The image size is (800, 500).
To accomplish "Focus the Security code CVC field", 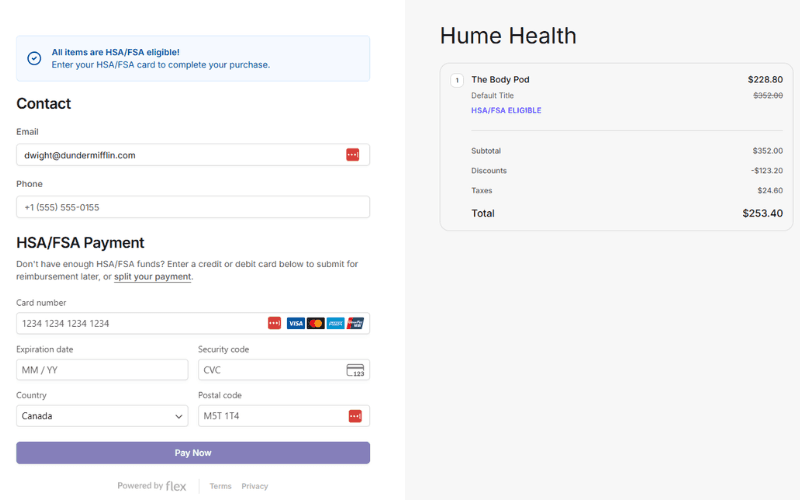I will click(284, 370).
